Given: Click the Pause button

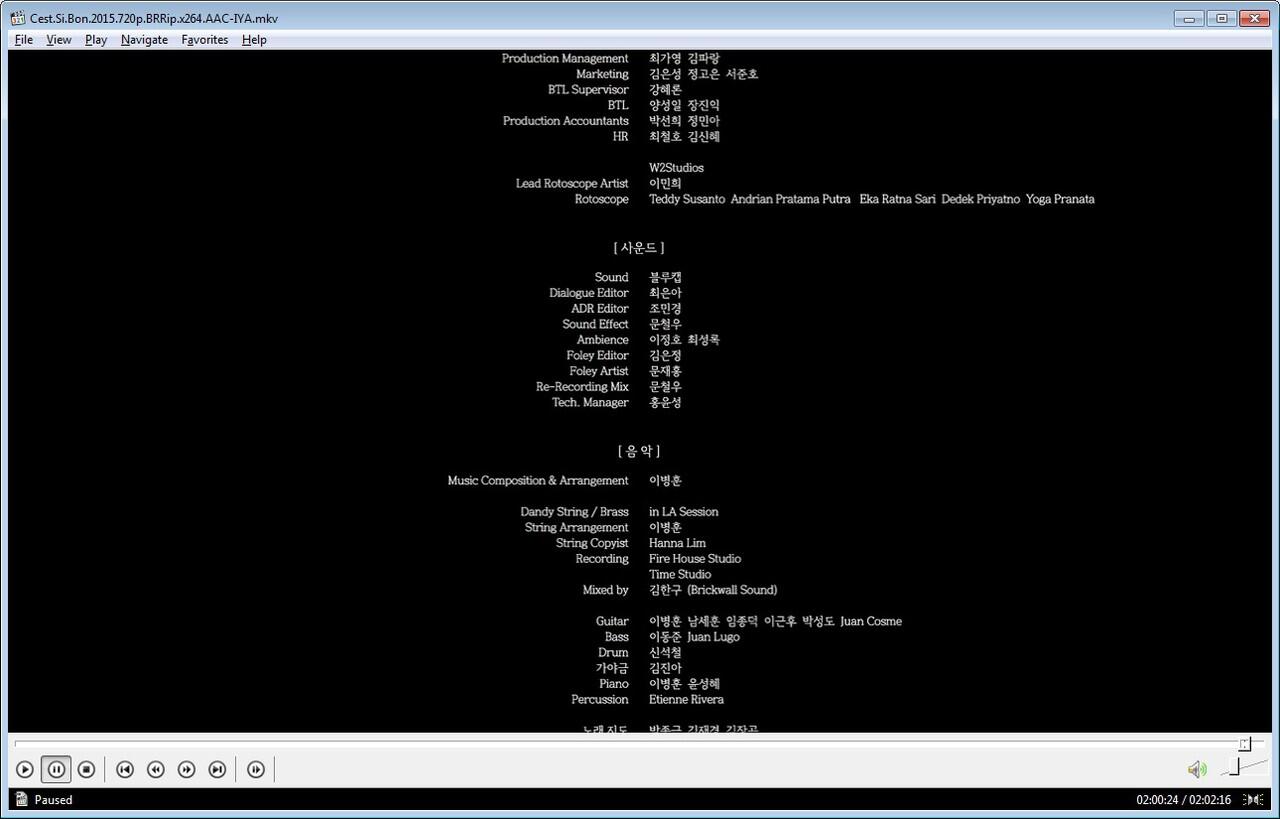Looking at the screenshot, I should [x=56, y=769].
